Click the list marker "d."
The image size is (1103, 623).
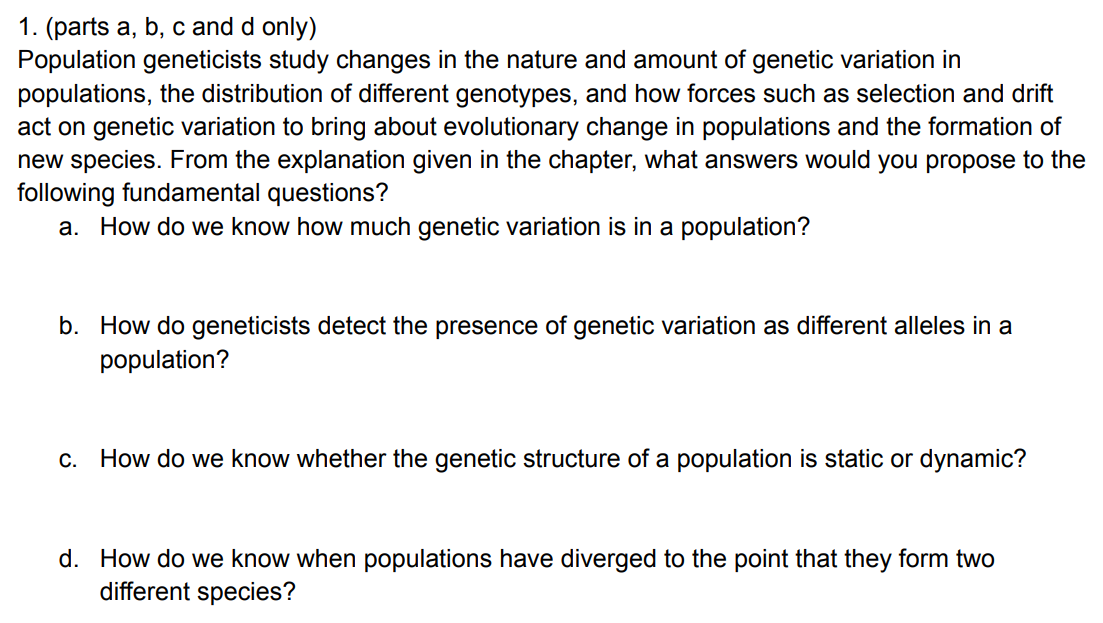pyautogui.click(x=68, y=559)
